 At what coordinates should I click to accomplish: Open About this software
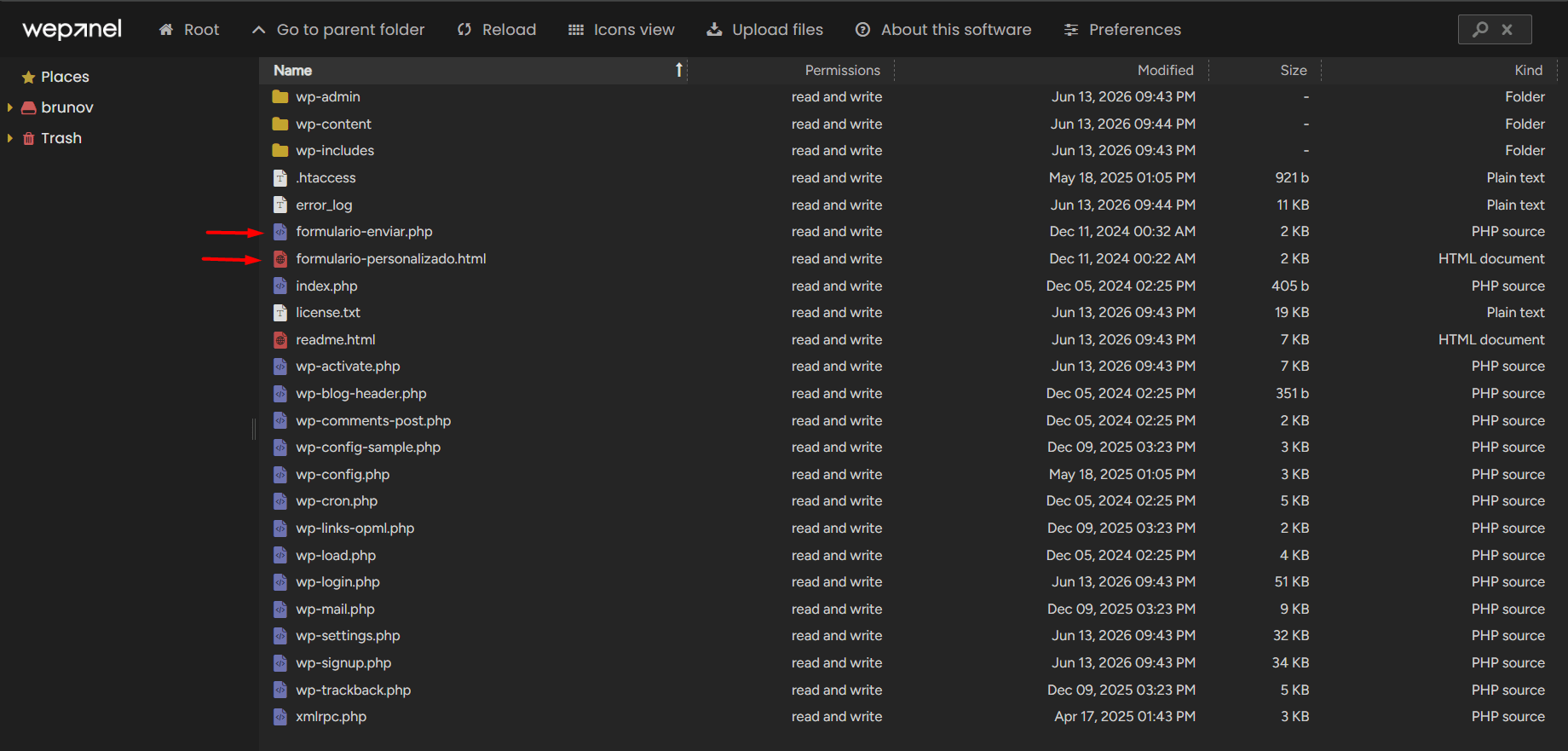pyautogui.click(x=943, y=30)
